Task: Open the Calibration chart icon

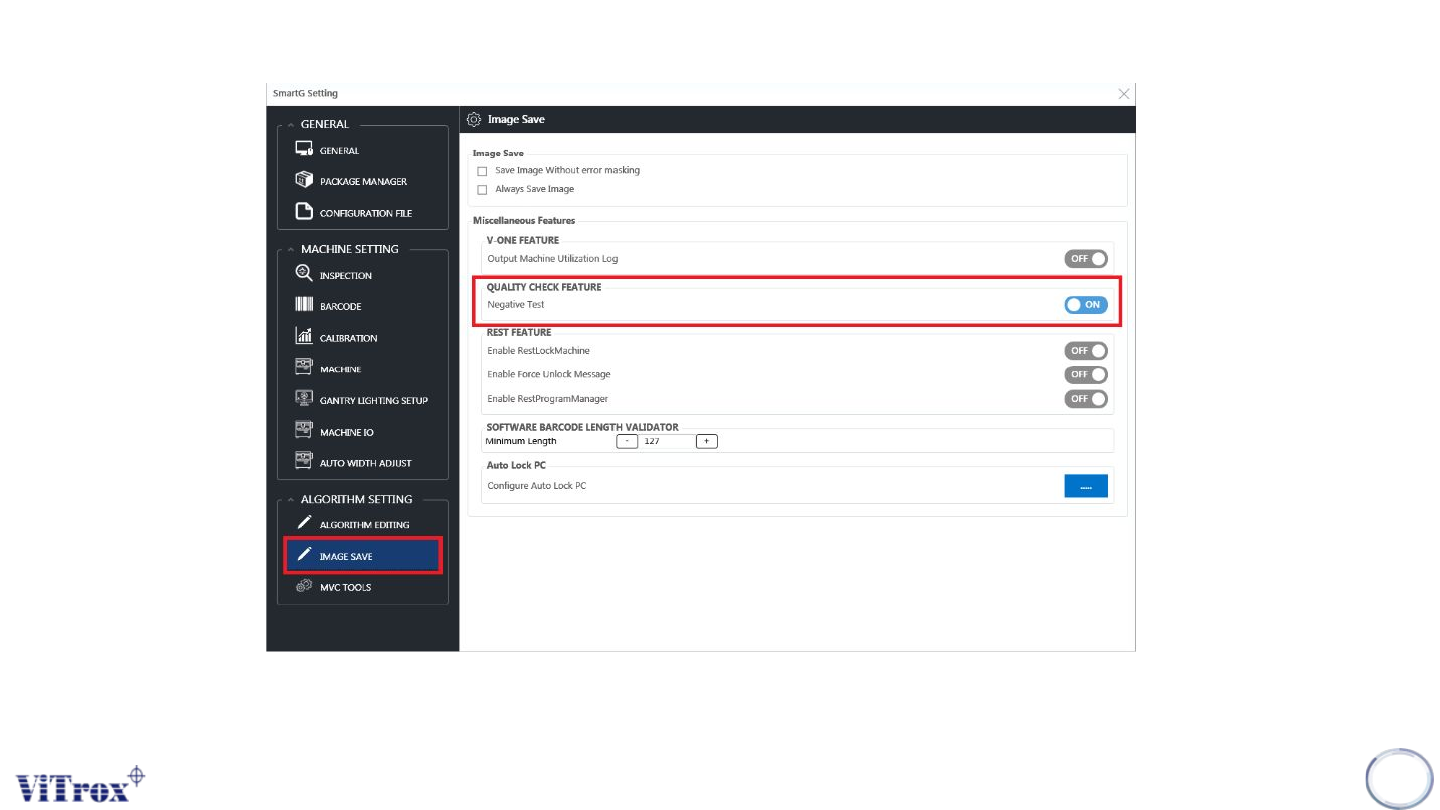Action: (x=305, y=337)
